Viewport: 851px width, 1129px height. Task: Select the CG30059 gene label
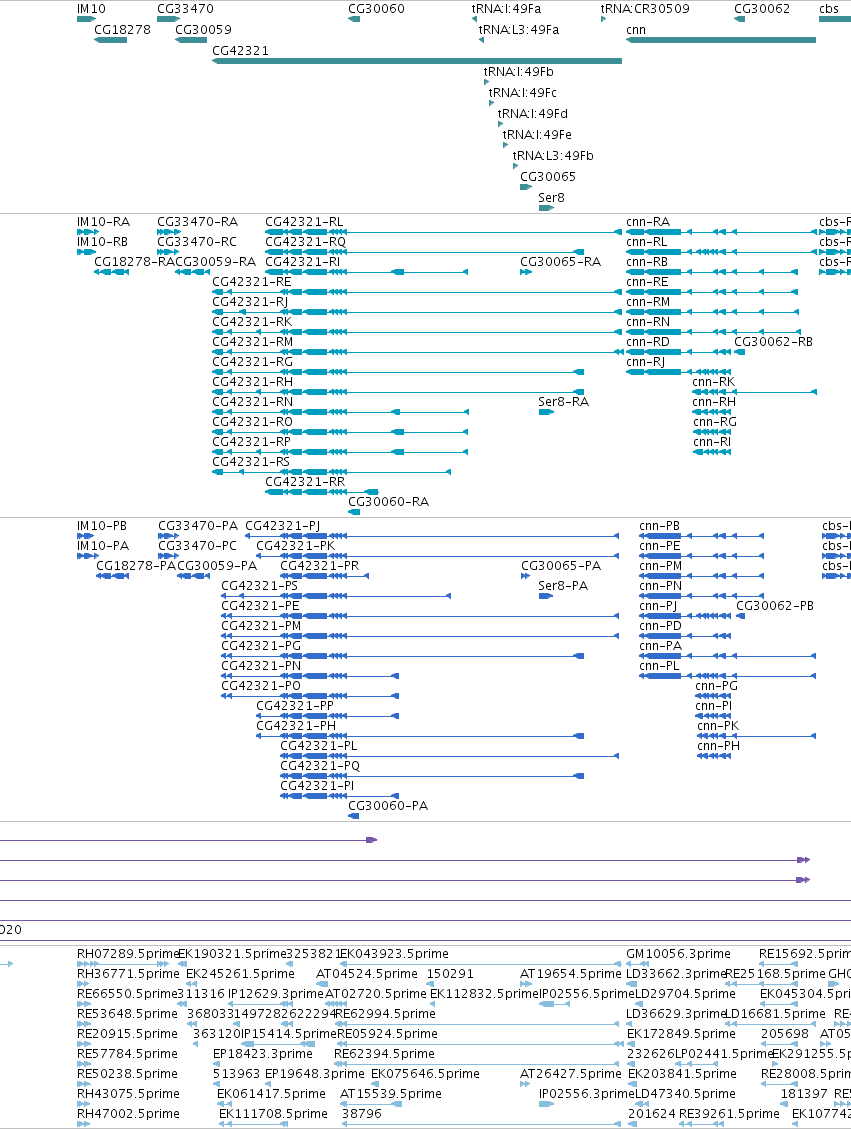point(203,30)
